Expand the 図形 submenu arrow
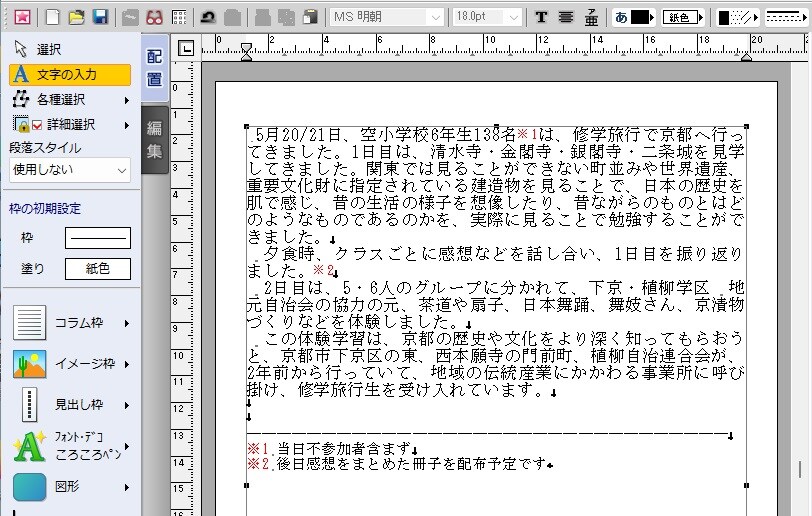 [126, 488]
